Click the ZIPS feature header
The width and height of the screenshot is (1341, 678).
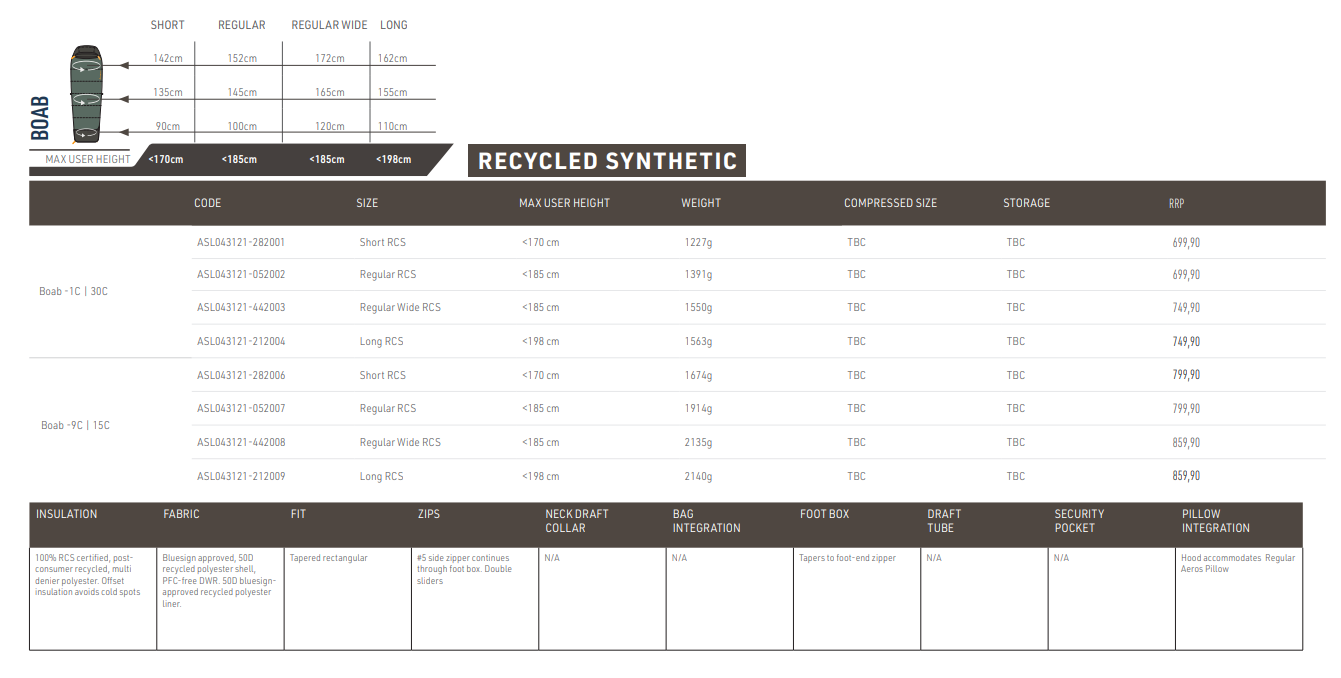(429, 514)
